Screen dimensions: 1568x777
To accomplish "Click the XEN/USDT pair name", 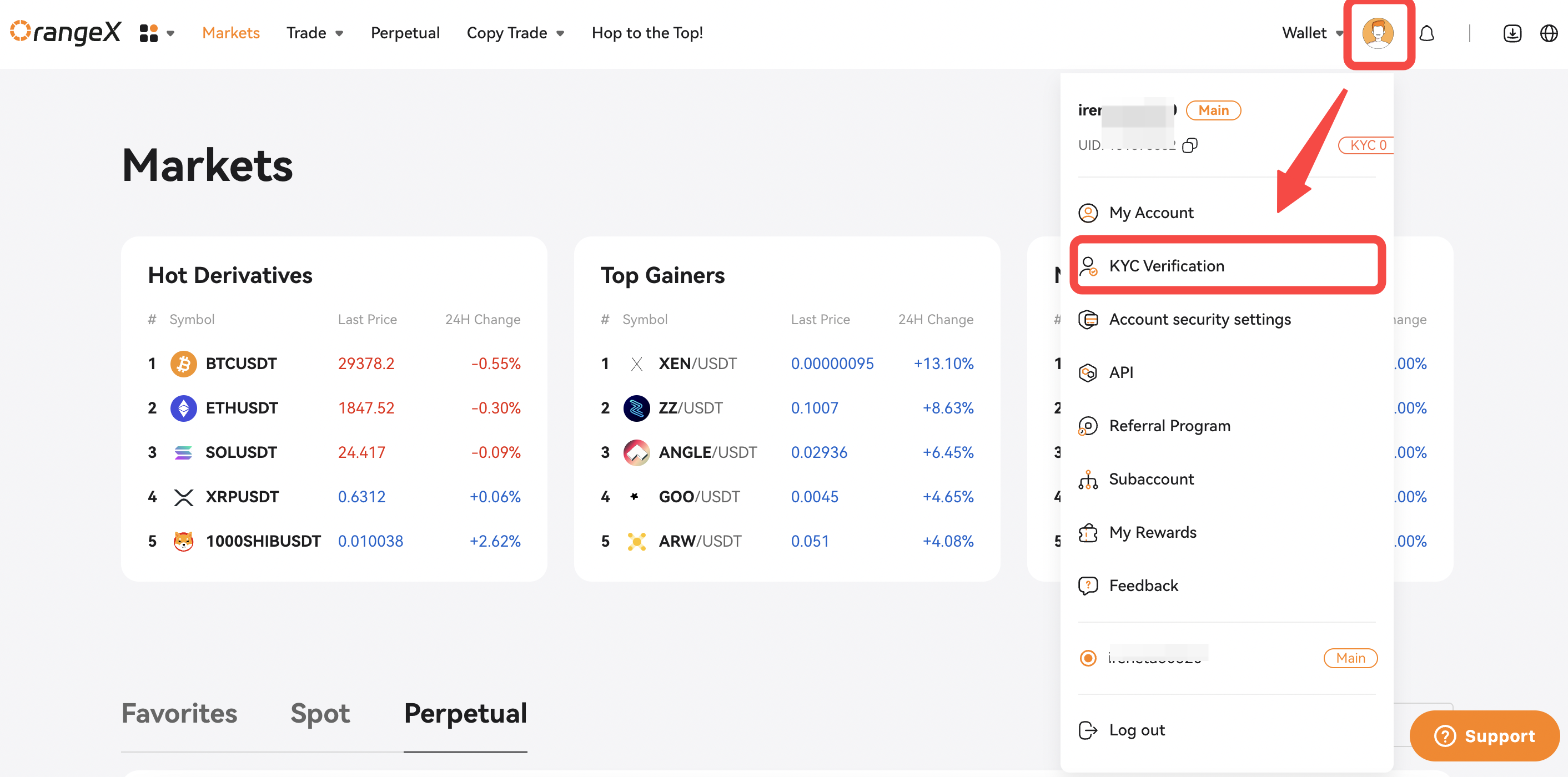I will [x=697, y=364].
